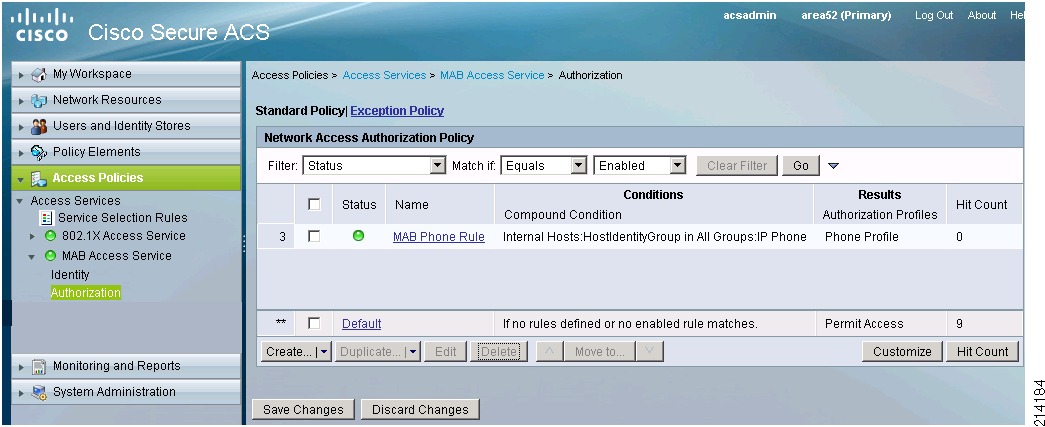Click the Service Selection Rules icon
The height and width of the screenshot is (427, 1045).
click(47, 218)
